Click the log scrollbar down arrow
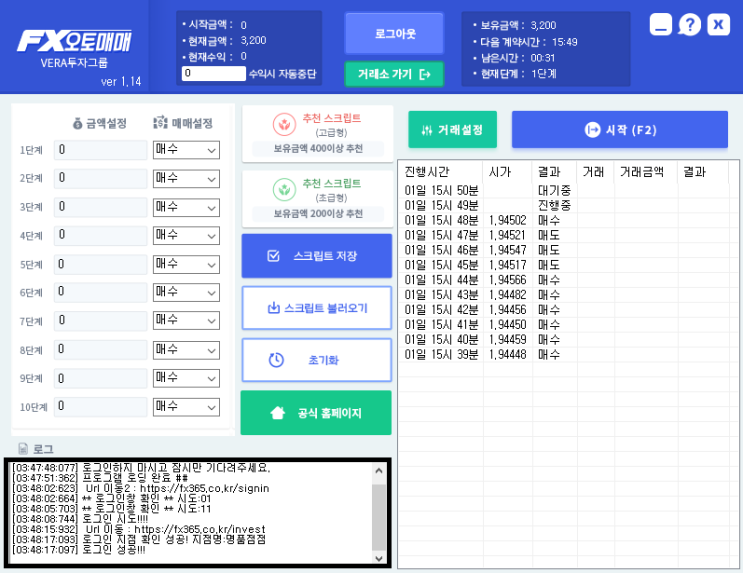743x573 pixels. click(x=379, y=558)
